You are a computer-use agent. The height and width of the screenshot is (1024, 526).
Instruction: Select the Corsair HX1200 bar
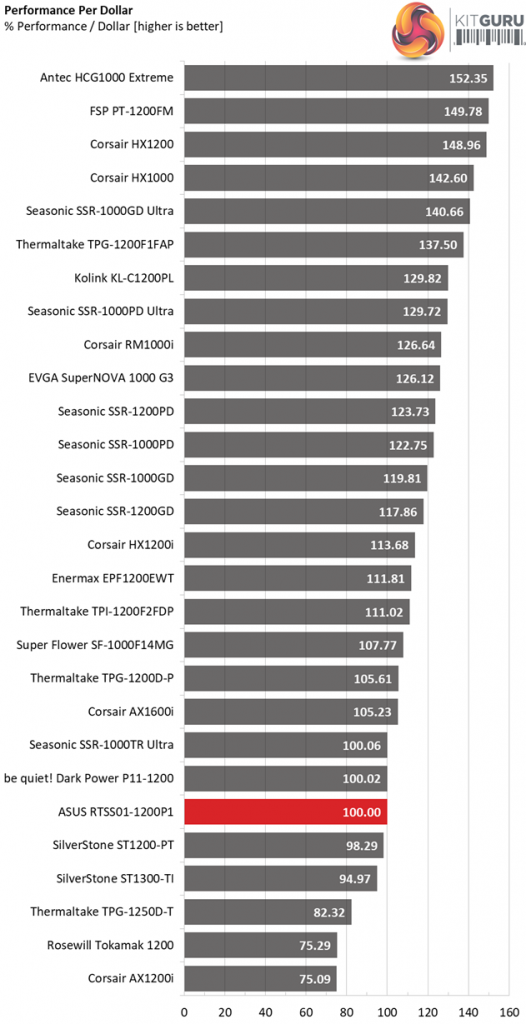335,145
